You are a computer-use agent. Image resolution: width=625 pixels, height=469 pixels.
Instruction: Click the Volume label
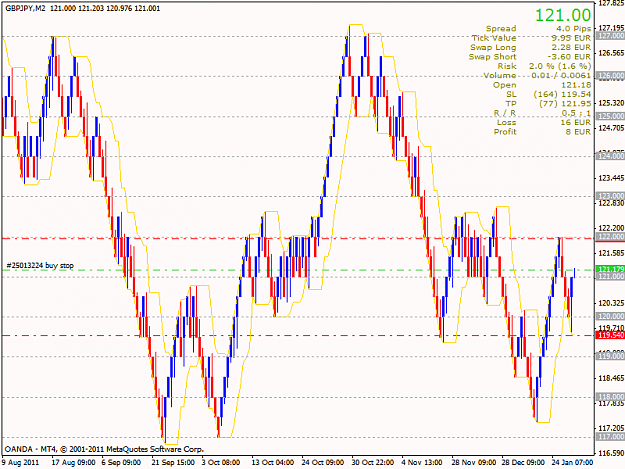click(500, 75)
